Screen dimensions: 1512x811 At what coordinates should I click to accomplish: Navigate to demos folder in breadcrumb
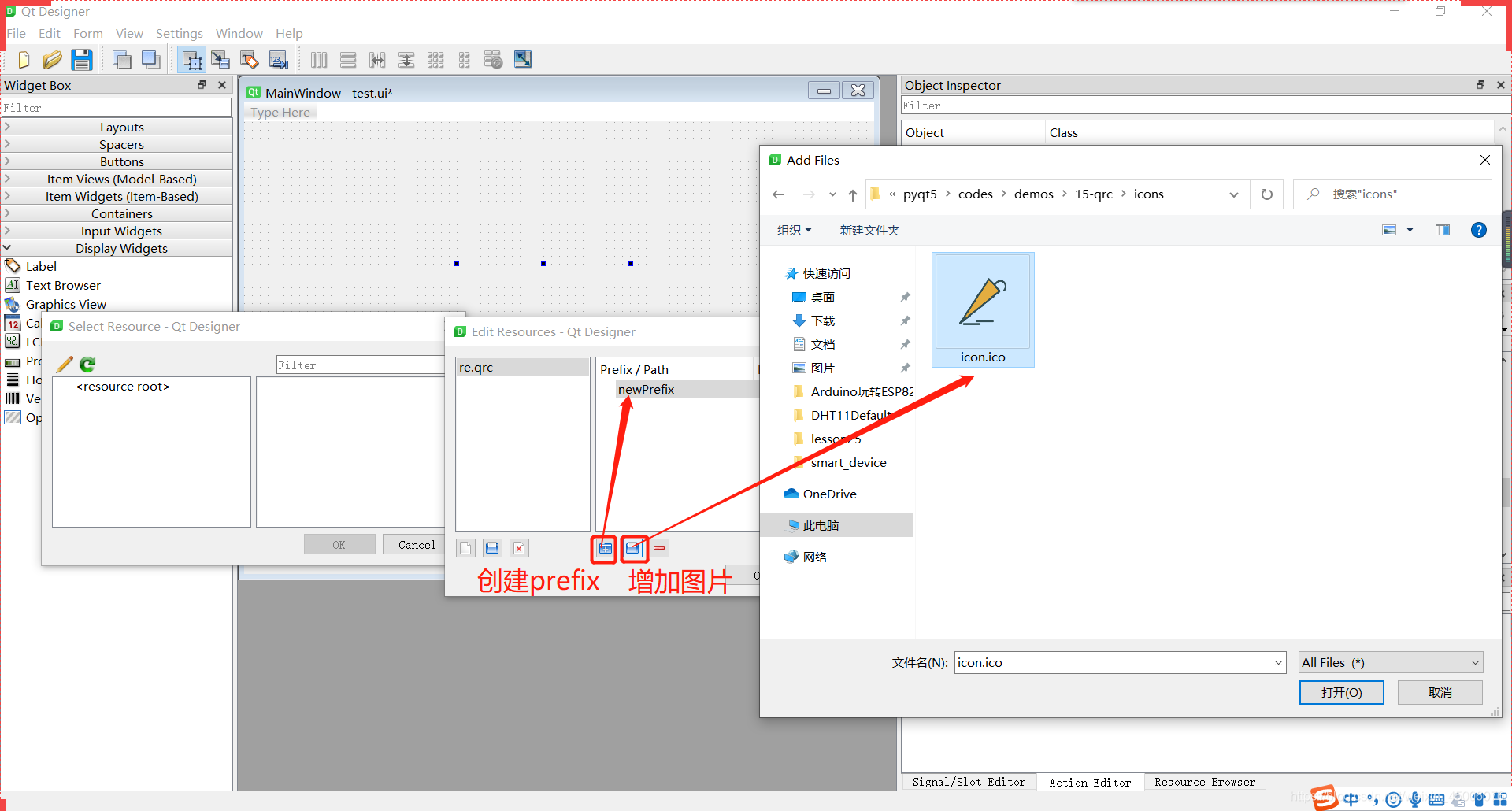1033,194
